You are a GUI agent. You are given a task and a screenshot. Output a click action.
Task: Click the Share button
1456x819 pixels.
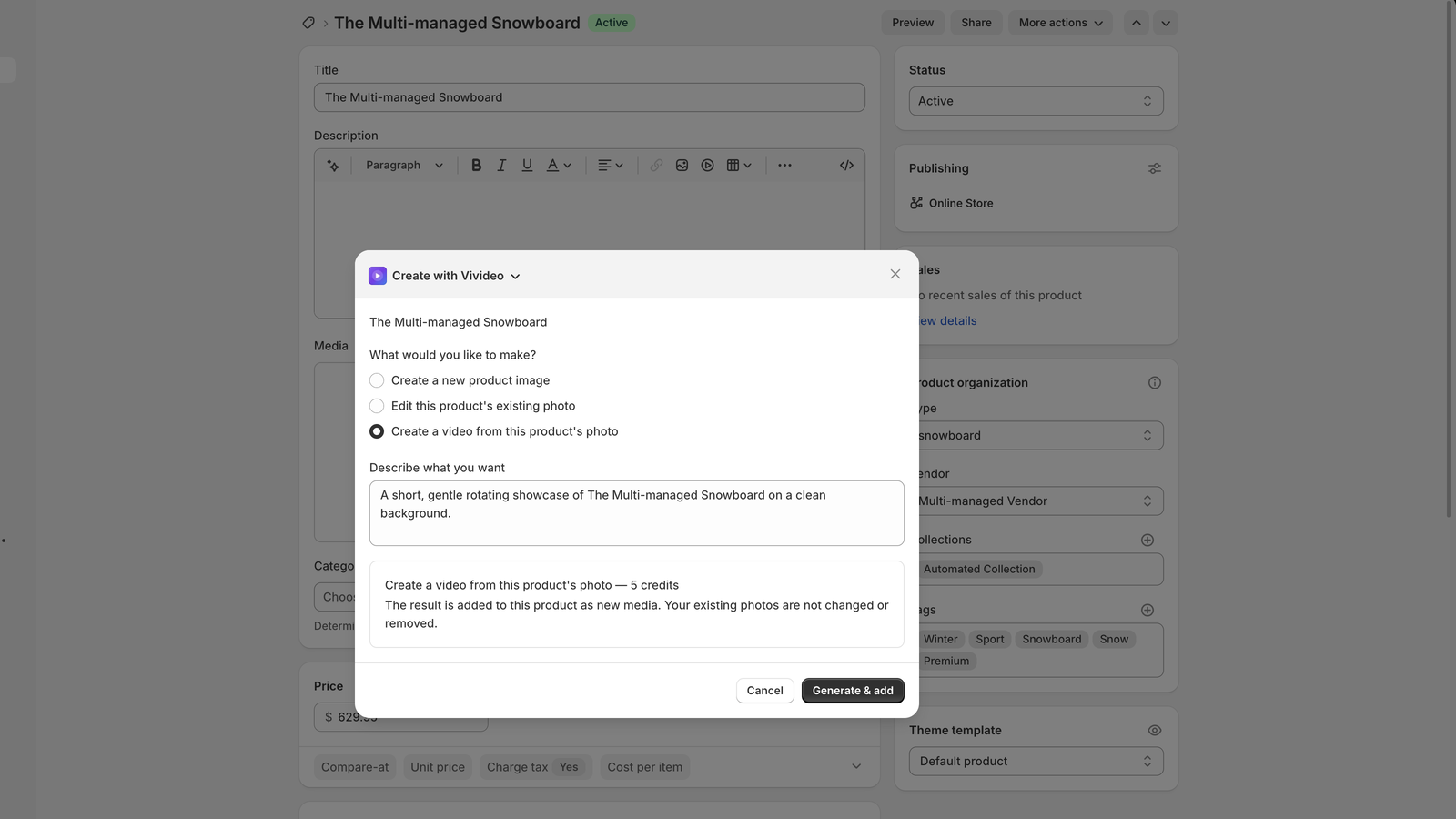976,23
